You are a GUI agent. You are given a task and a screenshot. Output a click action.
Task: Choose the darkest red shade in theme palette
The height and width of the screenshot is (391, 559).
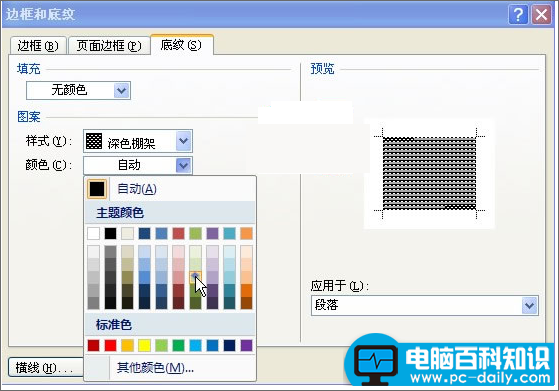pos(179,303)
